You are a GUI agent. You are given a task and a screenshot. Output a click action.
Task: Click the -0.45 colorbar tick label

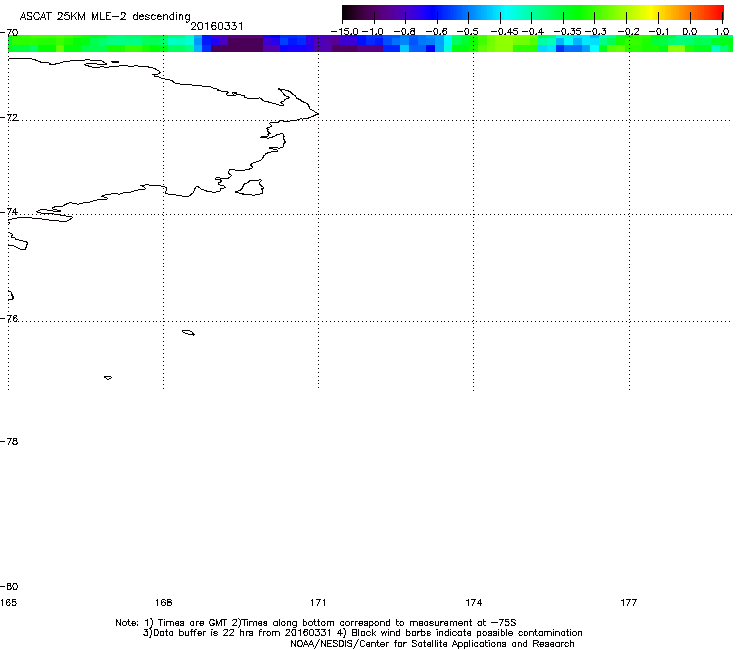(x=505, y=32)
